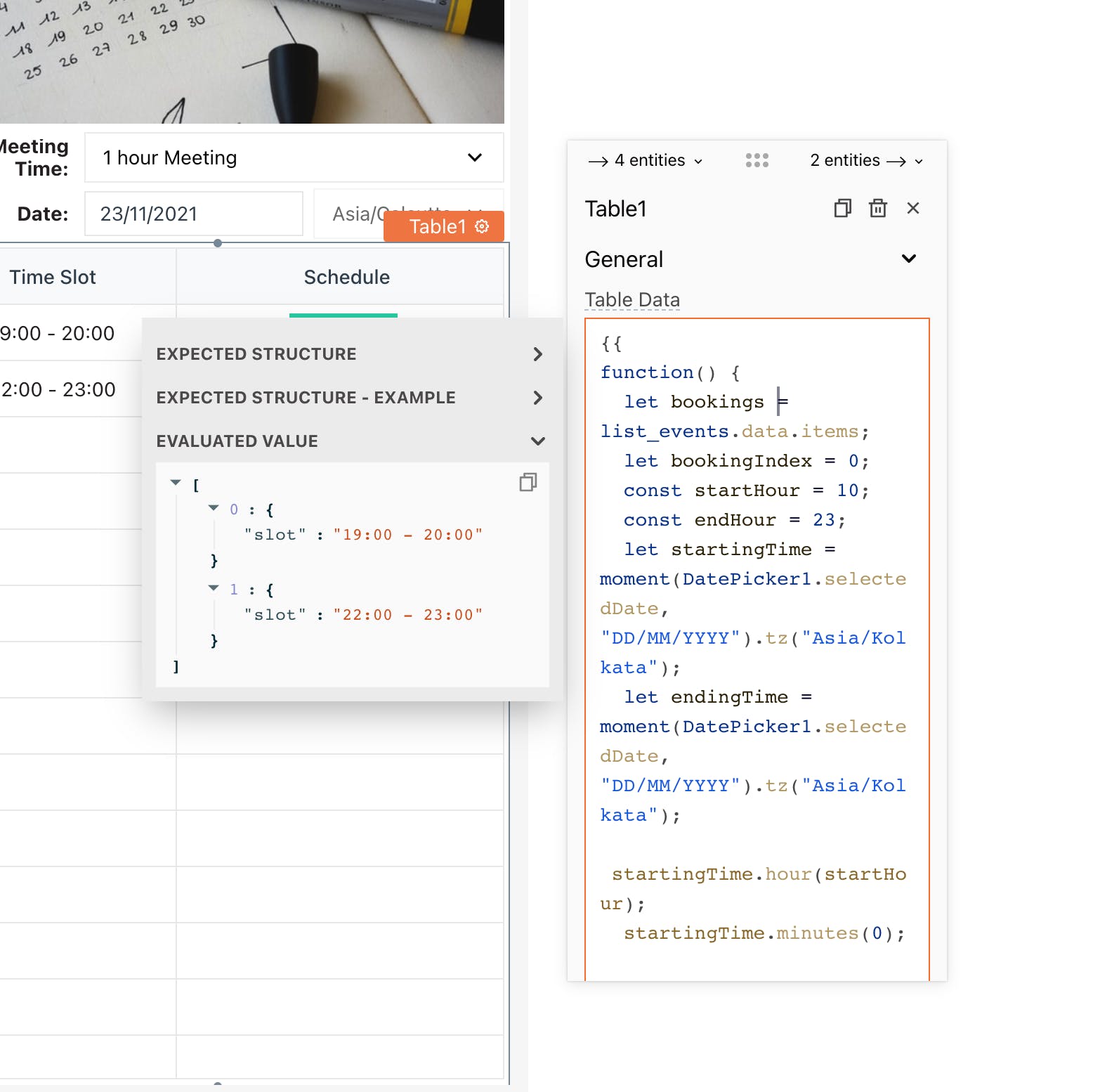Close the Table1 property pane
This screenshot has width=1093, height=1092.
pyautogui.click(x=912, y=209)
